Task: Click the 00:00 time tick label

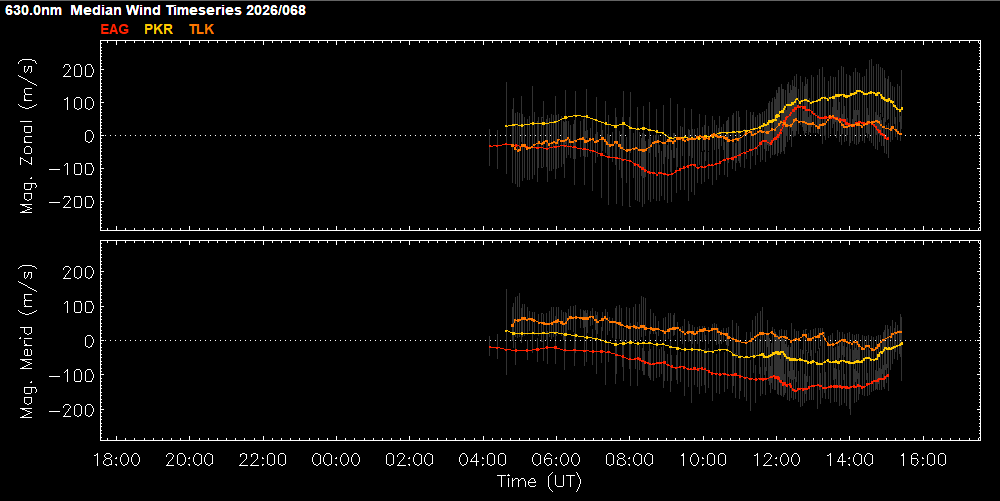Action: click(336, 460)
